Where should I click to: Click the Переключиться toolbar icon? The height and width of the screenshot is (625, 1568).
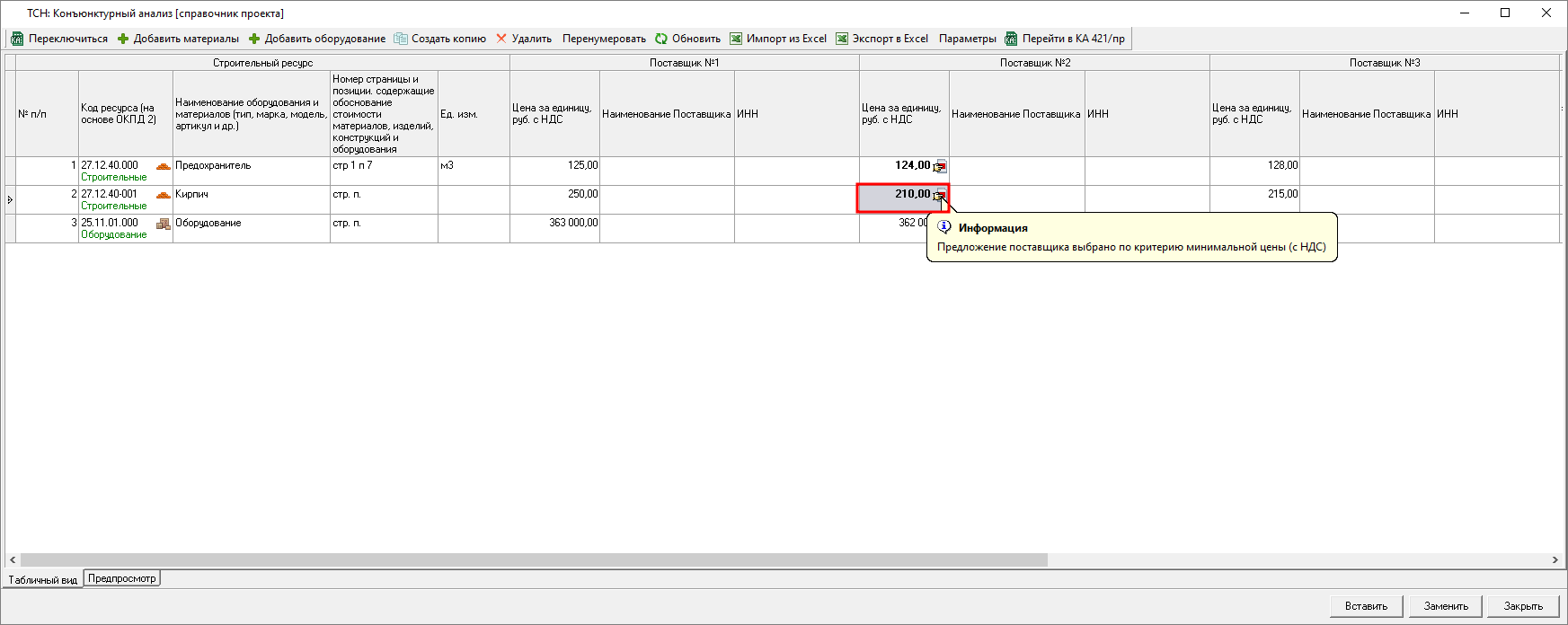[x=17, y=39]
